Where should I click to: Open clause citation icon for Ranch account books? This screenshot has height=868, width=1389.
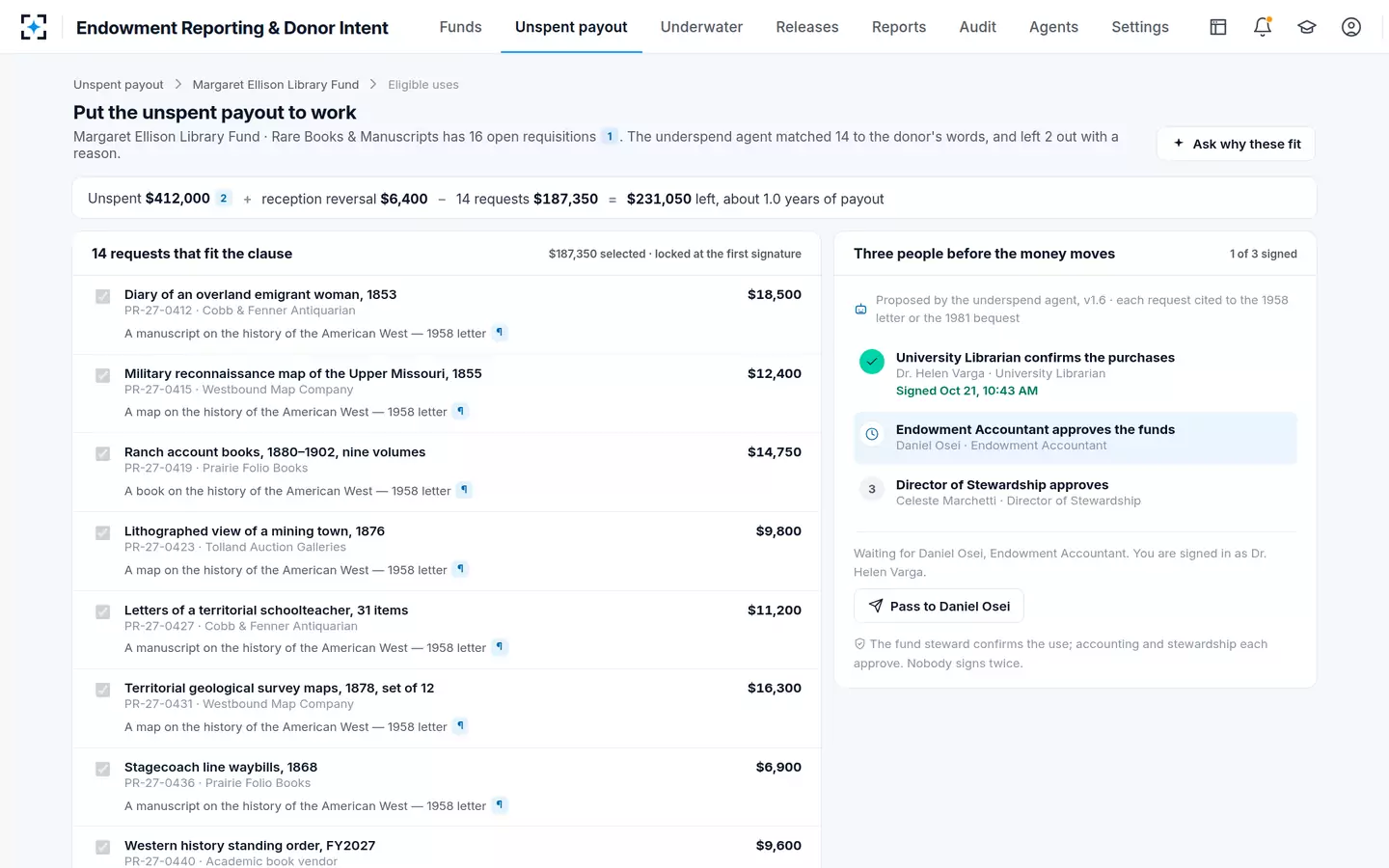tap(465, 490)
